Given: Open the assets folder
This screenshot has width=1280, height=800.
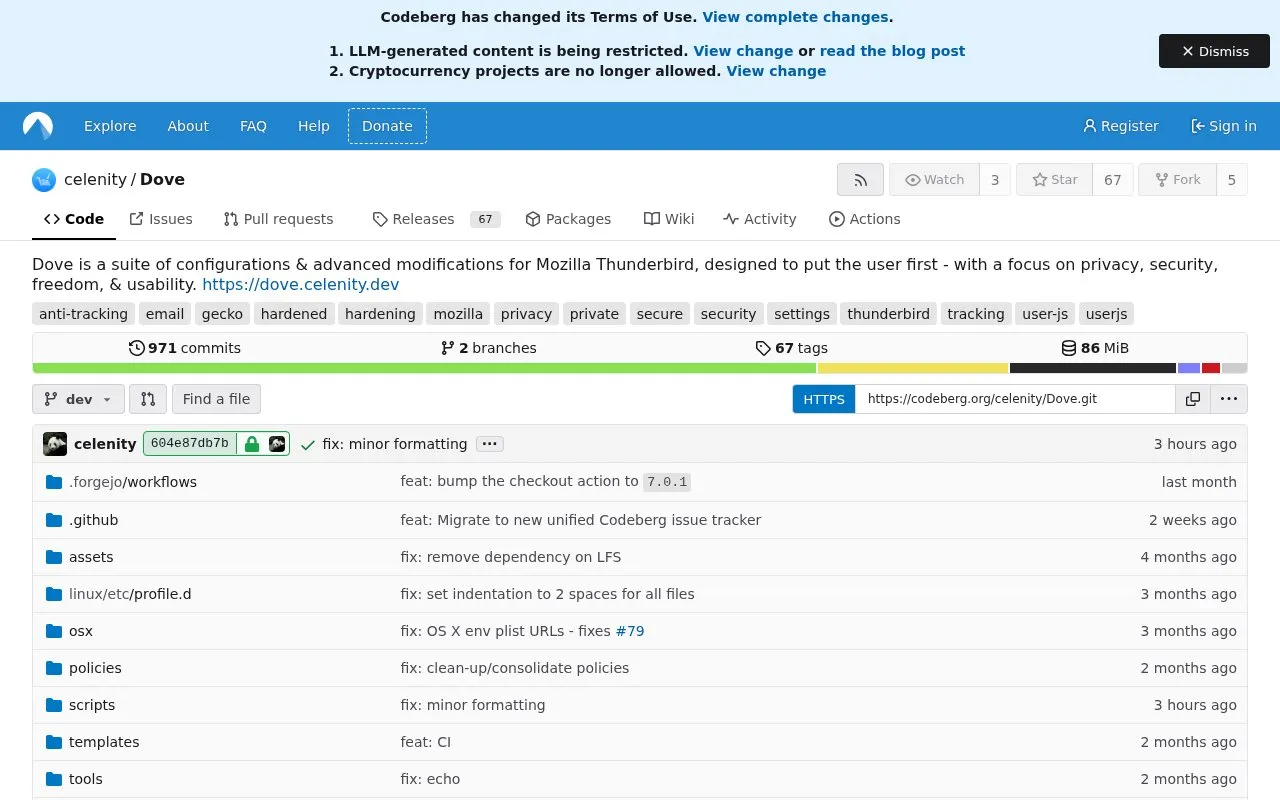Looking at the screenshot, I should 91,557.
